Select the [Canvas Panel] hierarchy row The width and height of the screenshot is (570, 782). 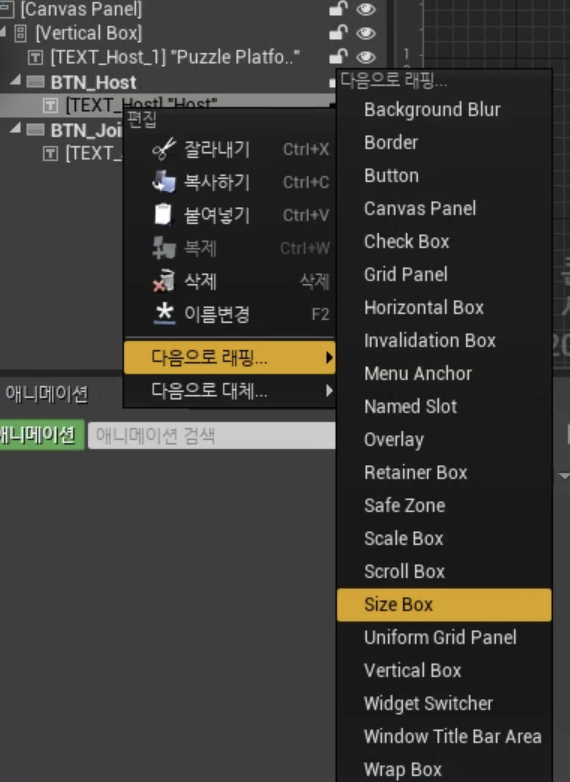192,8
